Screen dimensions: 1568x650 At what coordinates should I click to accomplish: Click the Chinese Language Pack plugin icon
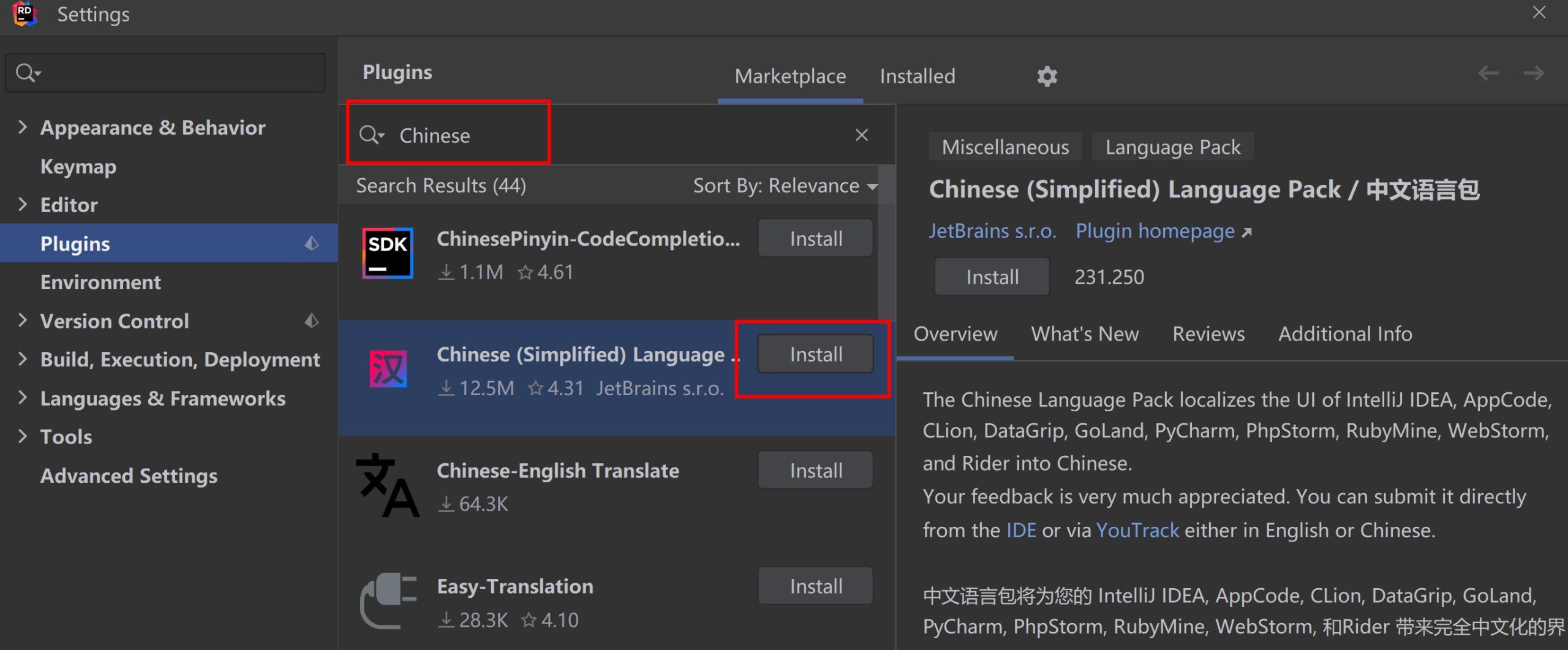pos(387,369)
